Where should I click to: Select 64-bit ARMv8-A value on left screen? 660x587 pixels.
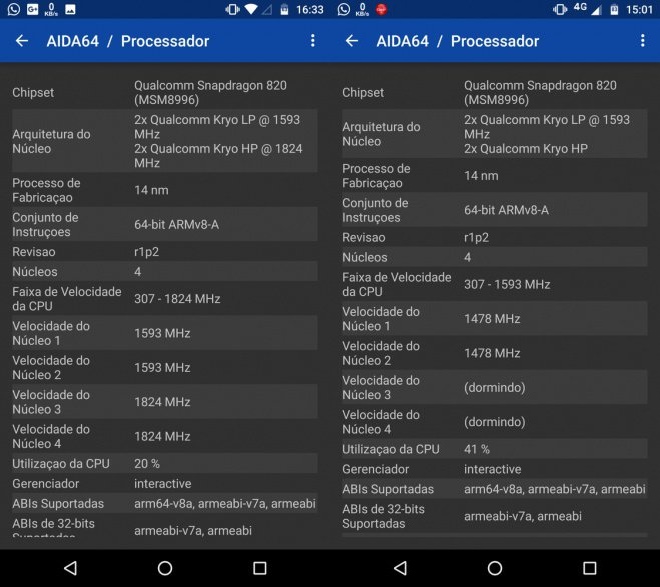[176, 225]
